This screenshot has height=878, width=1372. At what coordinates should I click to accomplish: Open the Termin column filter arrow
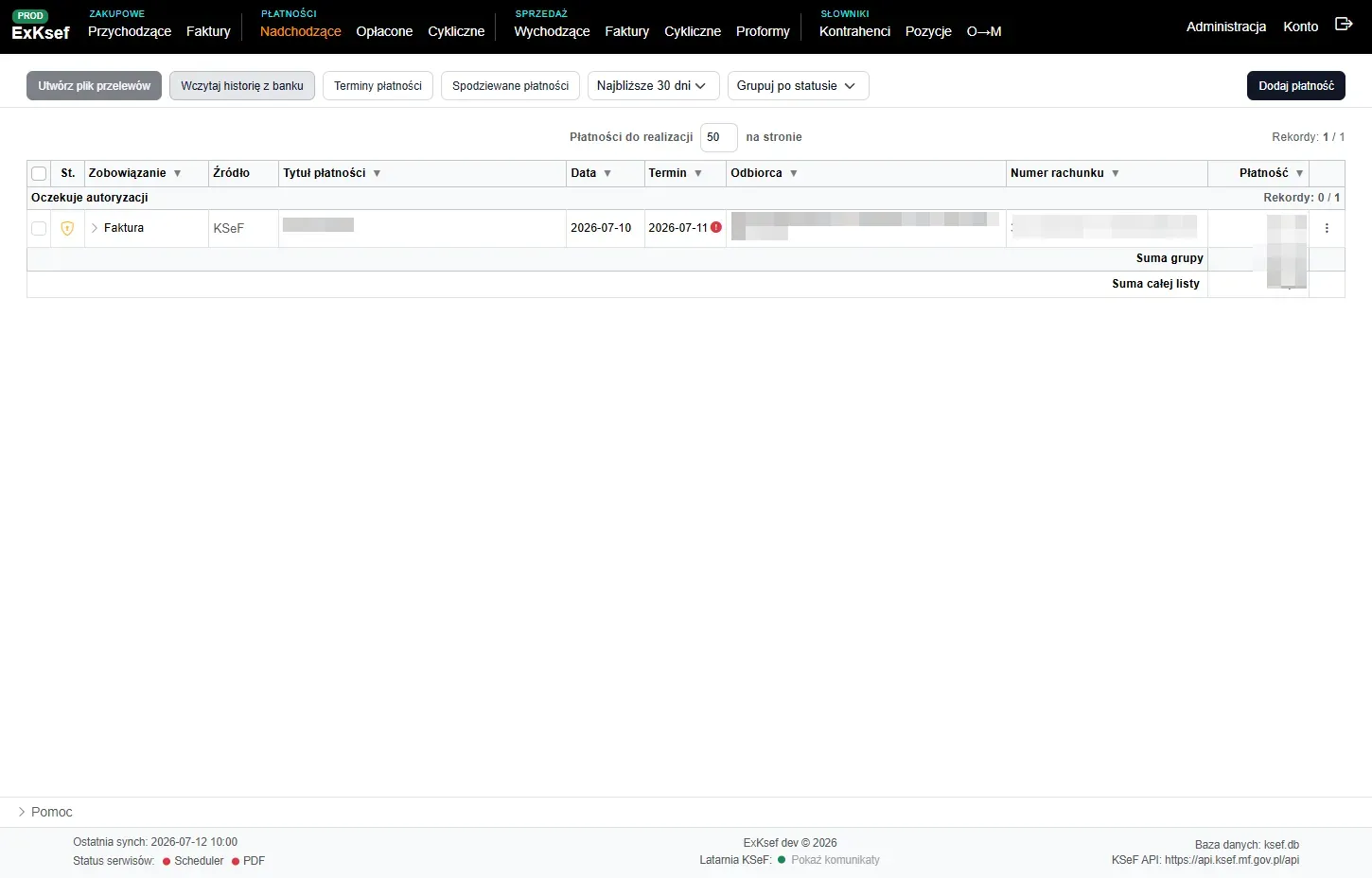698,173
